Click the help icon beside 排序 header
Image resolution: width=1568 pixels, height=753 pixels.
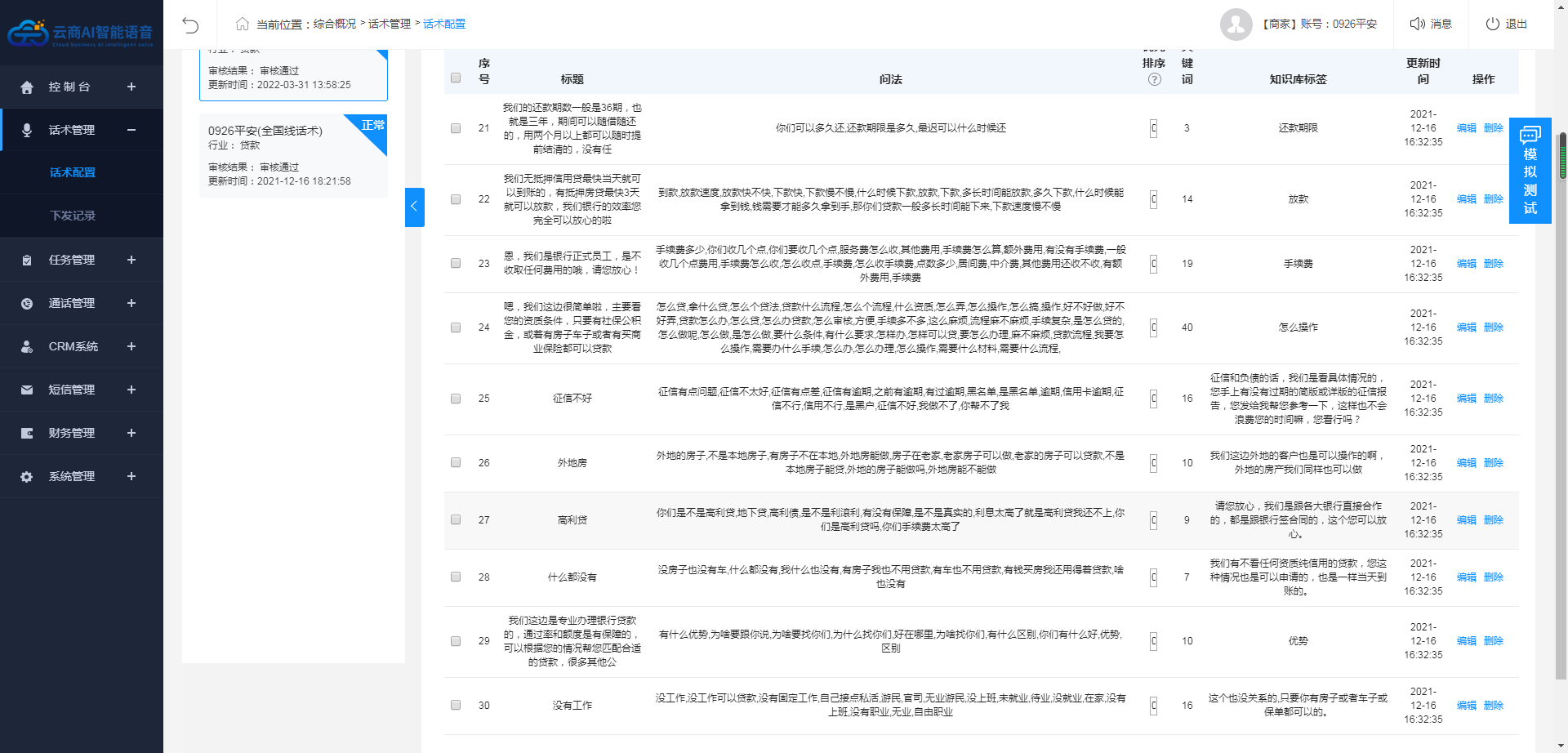click(x=1154, y=79)
